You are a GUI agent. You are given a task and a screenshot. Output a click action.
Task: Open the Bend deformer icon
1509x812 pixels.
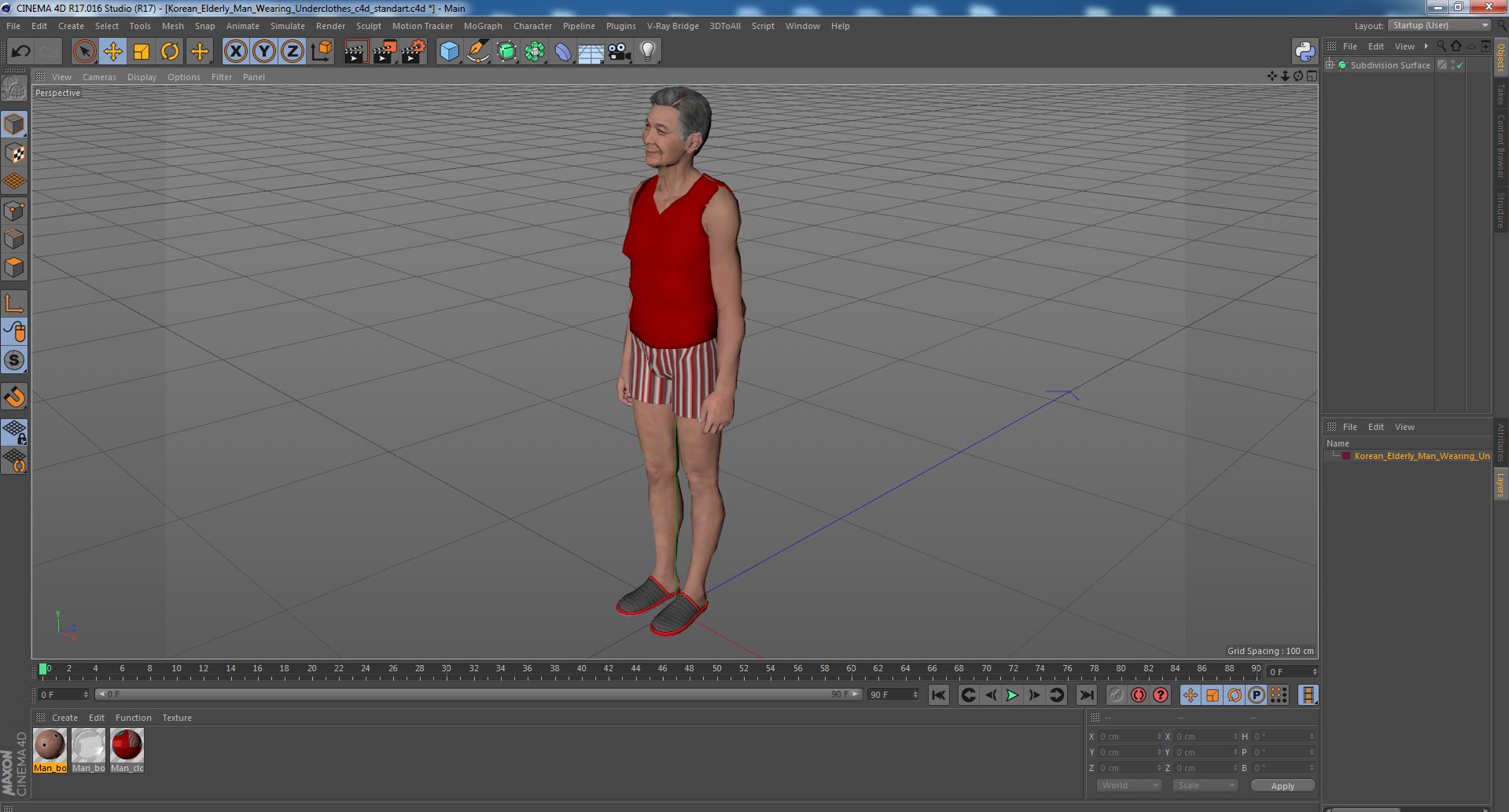(x=563, y=52)
